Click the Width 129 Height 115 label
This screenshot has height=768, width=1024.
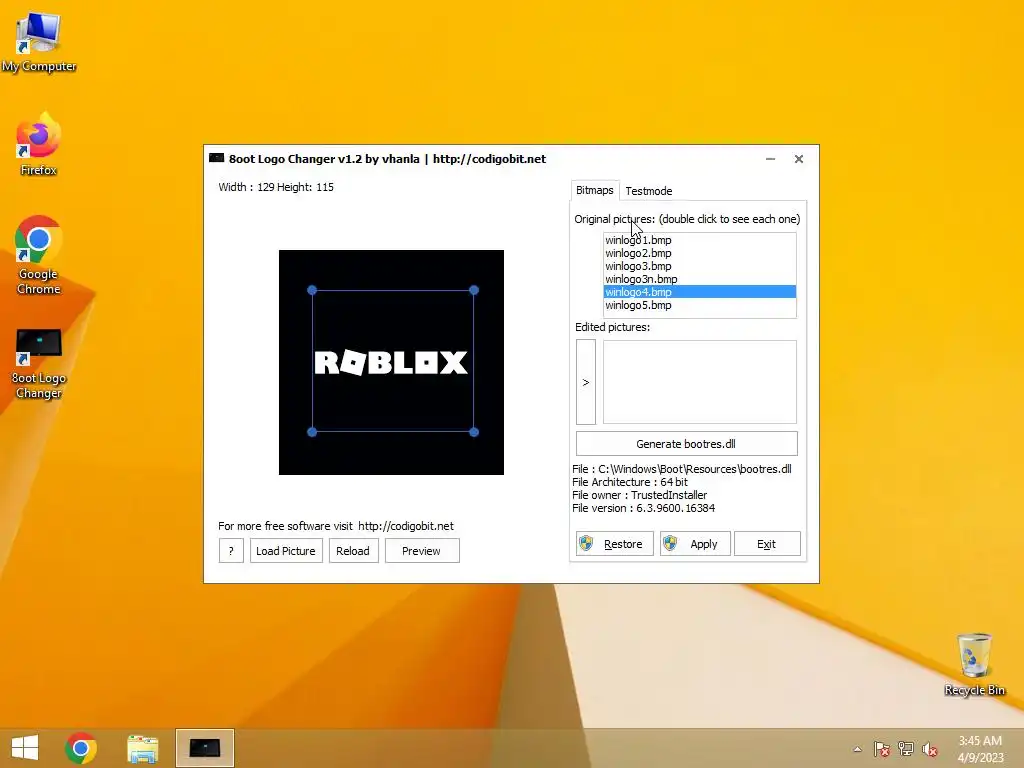coord(276,187)
